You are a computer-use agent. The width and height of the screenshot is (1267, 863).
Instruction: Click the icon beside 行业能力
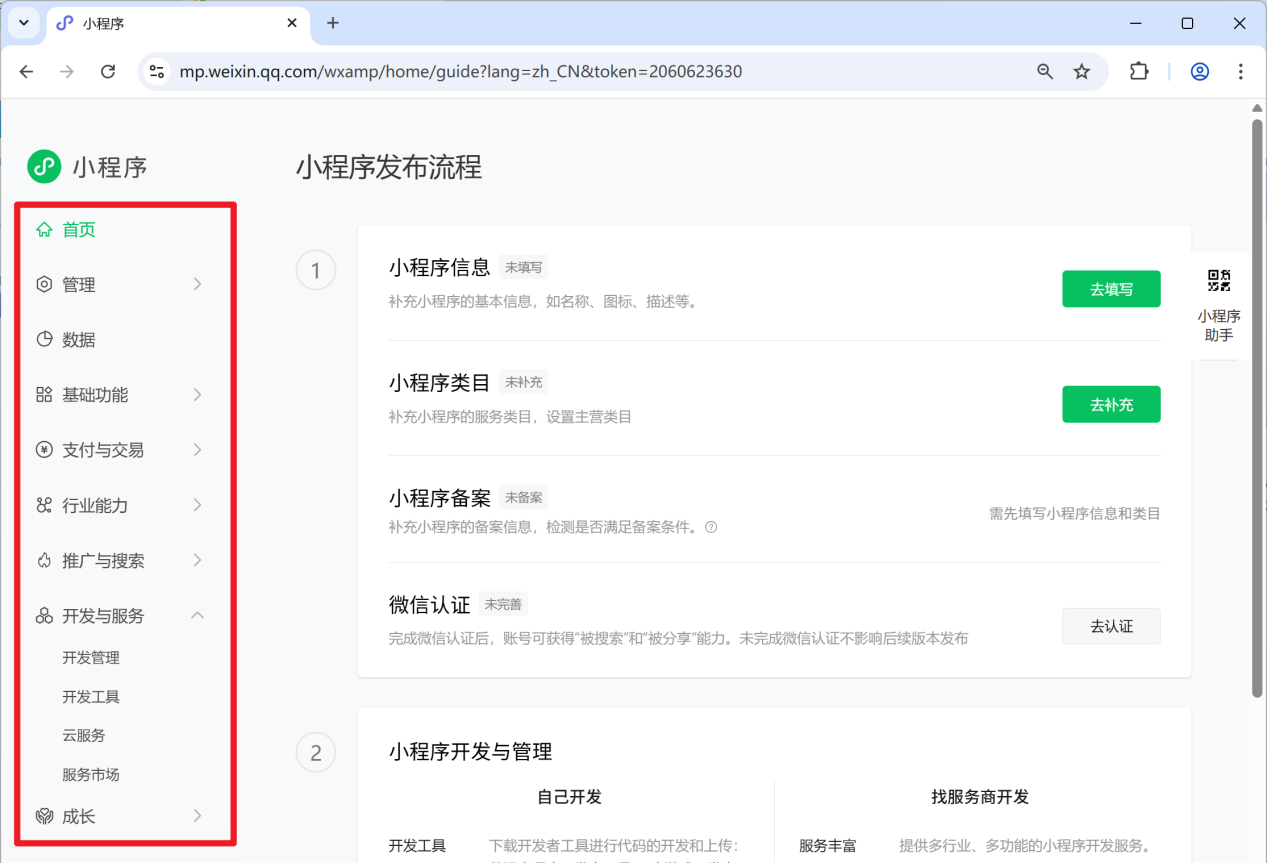pos(44,505)
